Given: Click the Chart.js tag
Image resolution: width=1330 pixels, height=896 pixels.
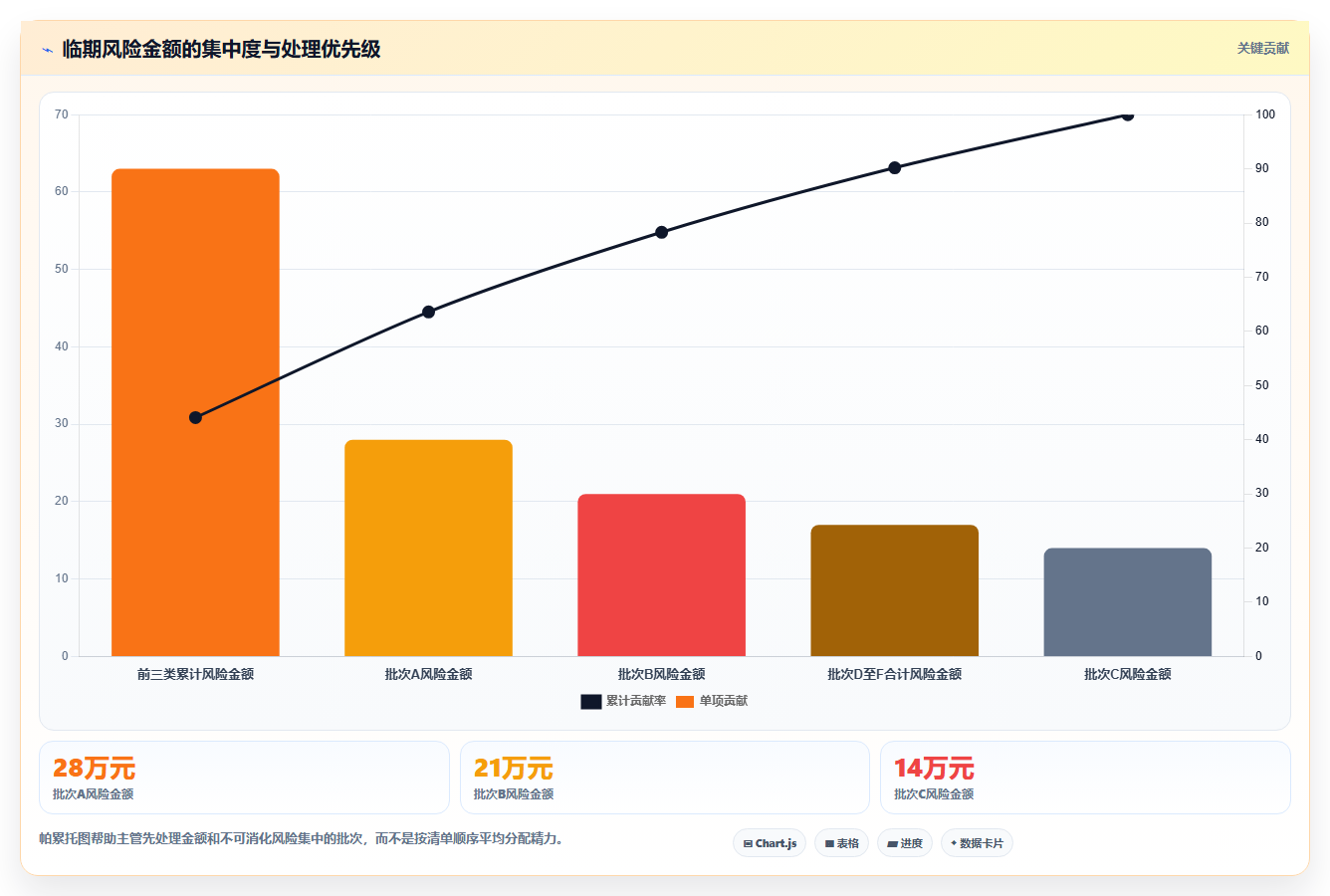Looking at the screenshot, I should pos(770,843).
